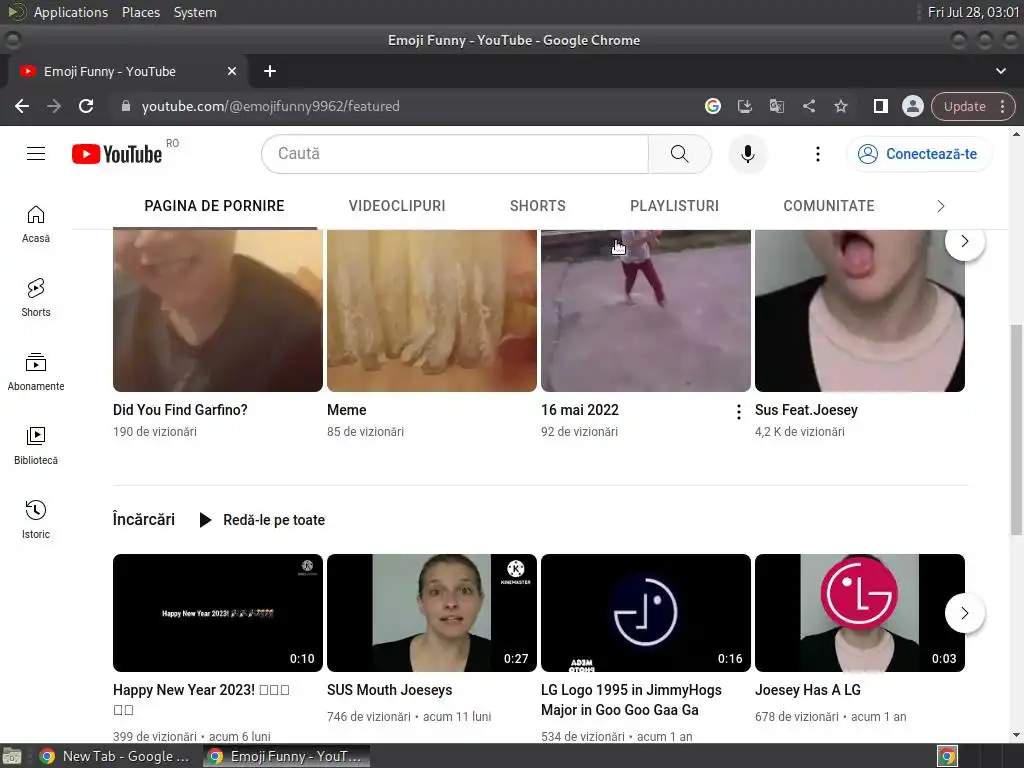The image size is (1024, 768).
Task: Open Abonamente in sidebar
Action: click(36, 372)
